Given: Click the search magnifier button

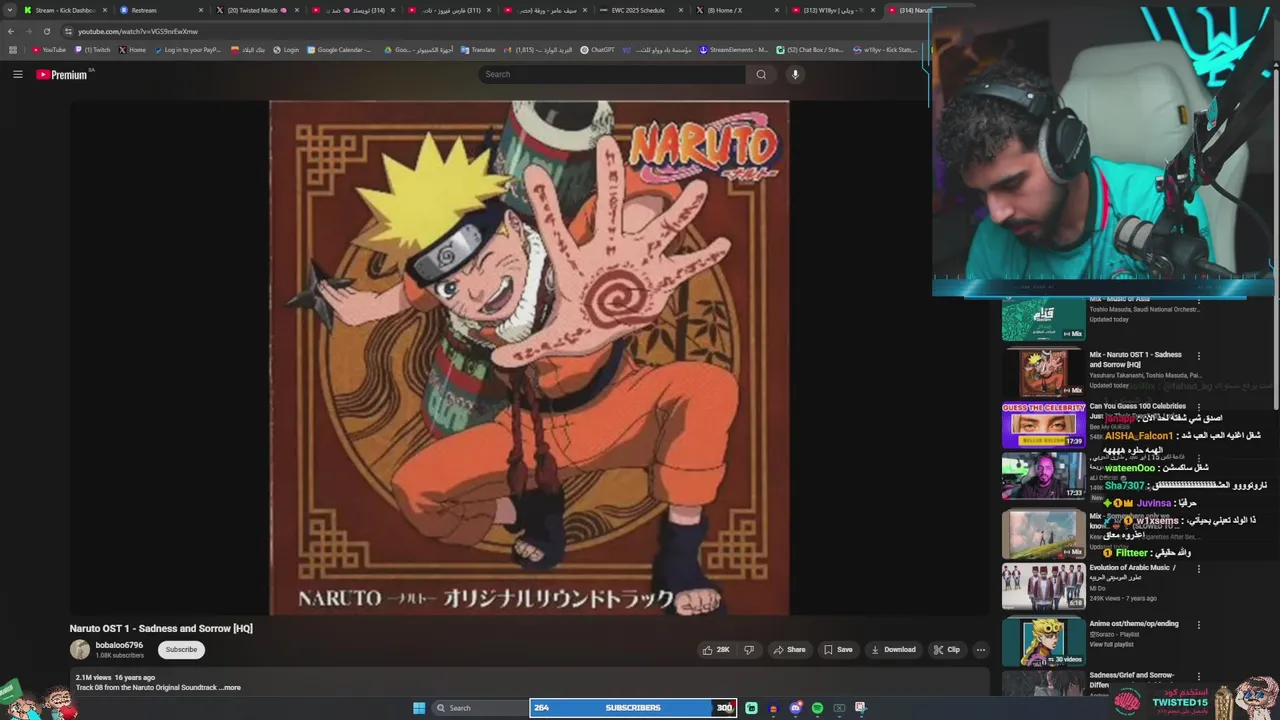Looking at the screenshot, I should coord(761,74).
